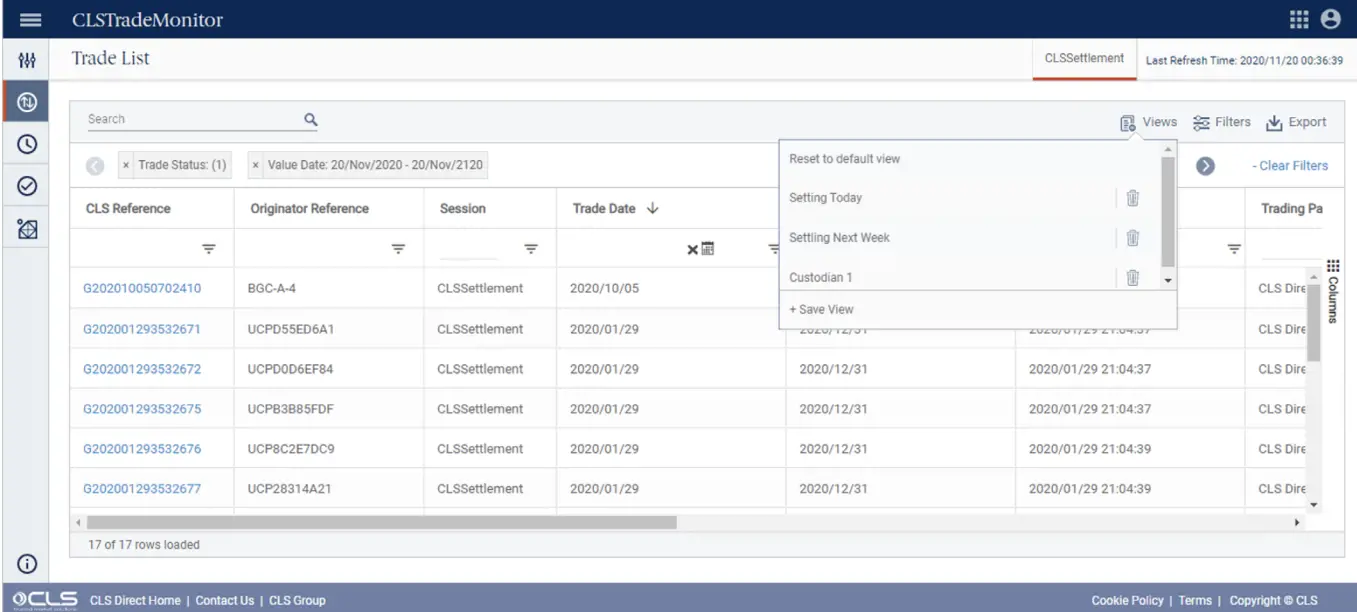Image resolution: width=1357 pixels, height=612 pixels.
Task: Delete the Settling Next Week view
Action: click(1133, 238)
